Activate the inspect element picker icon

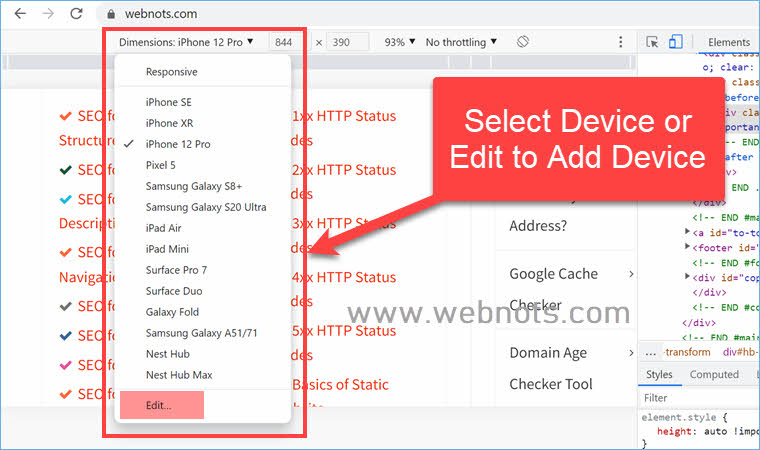pyautogui.click(x=652, y=42)
